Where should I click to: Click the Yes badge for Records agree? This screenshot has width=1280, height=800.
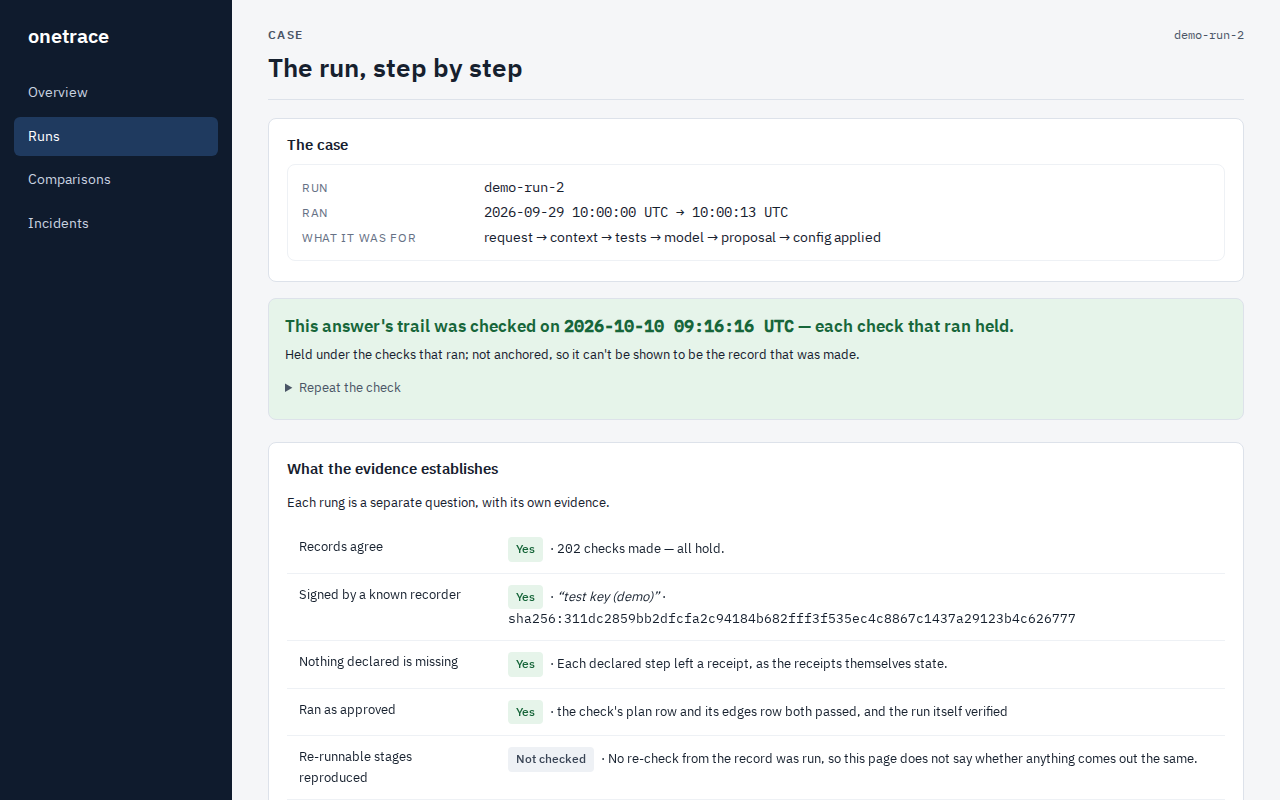(525, 549)
